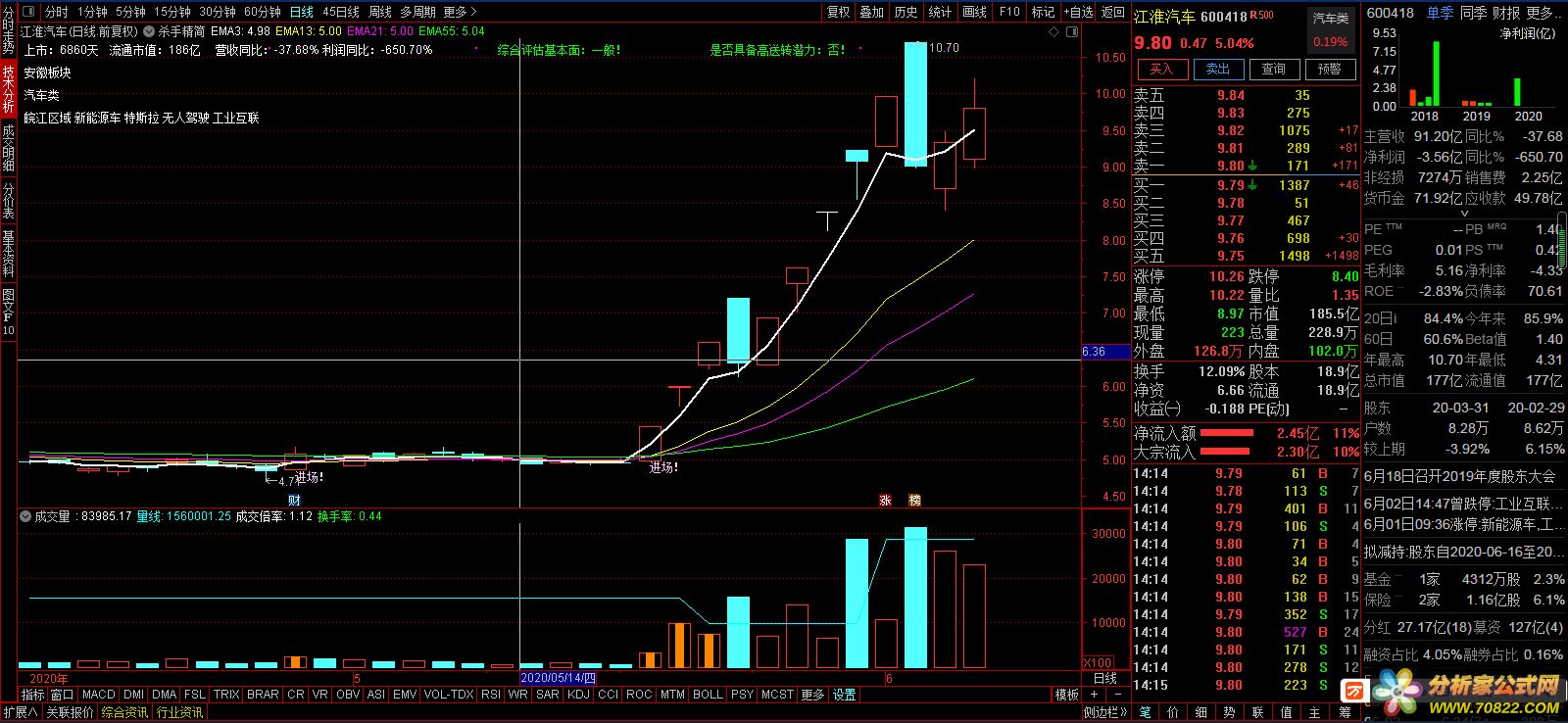Click the 查询 query button
This screenshot has height=723, width=1568.
tap(1274, 70)
